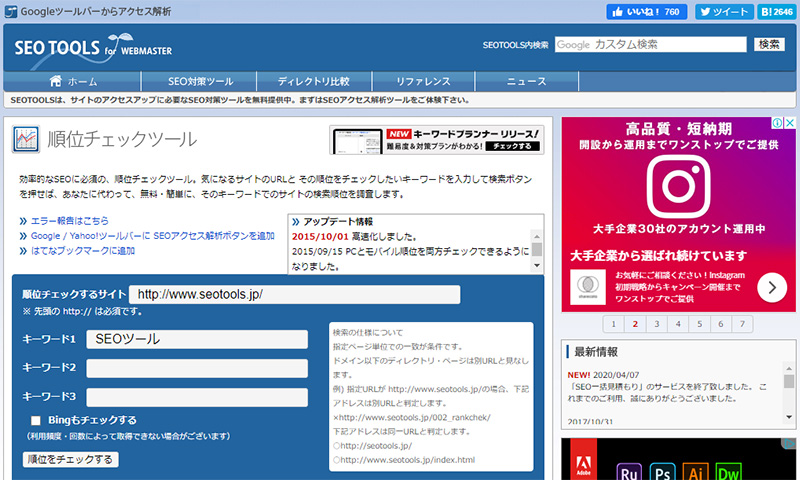The width and height of the screenshot is (800, 480).
Task: Click the アップデート情報 scrollbar thumb
Action: coord(537,249)
